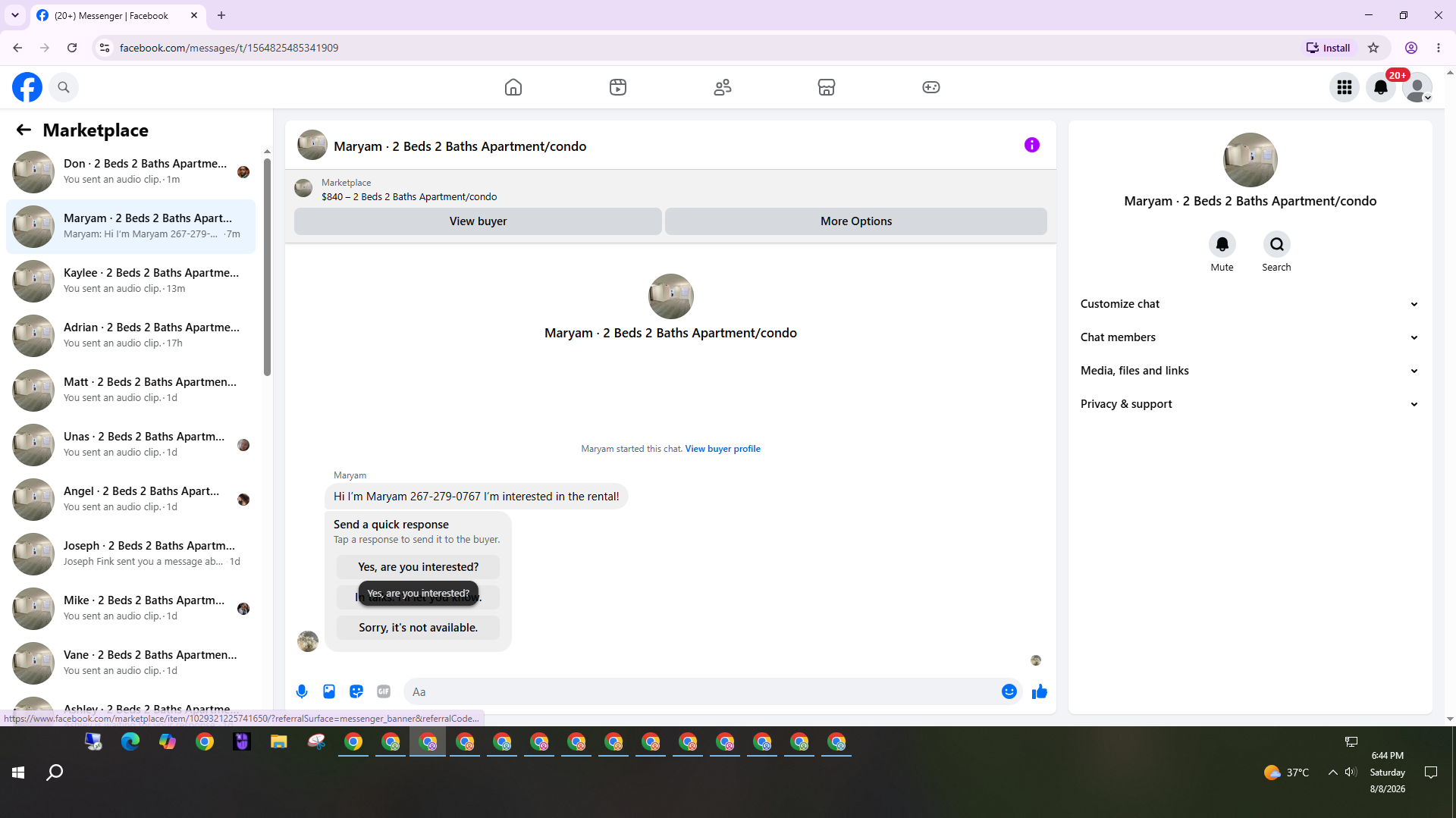Mute this conversation with the bell icon
This screenshot has width=1456, height=818.
click(1222, 244)
